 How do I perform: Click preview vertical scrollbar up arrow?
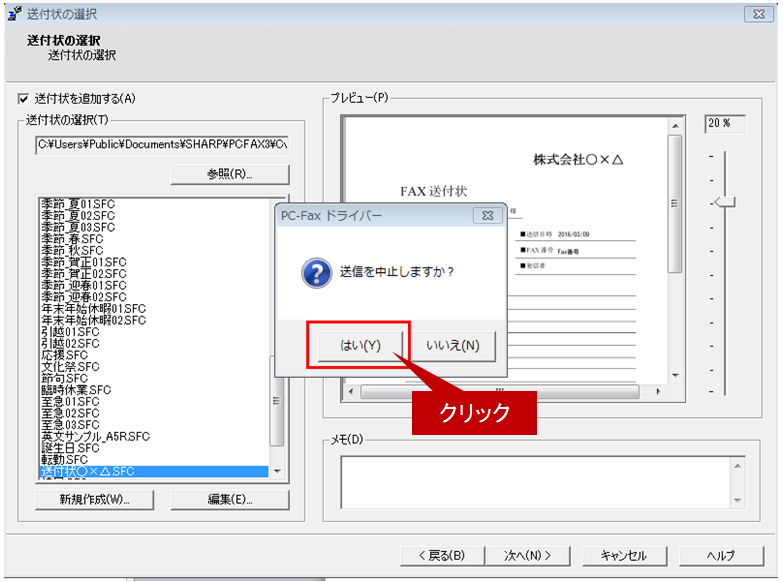[675, 126]
